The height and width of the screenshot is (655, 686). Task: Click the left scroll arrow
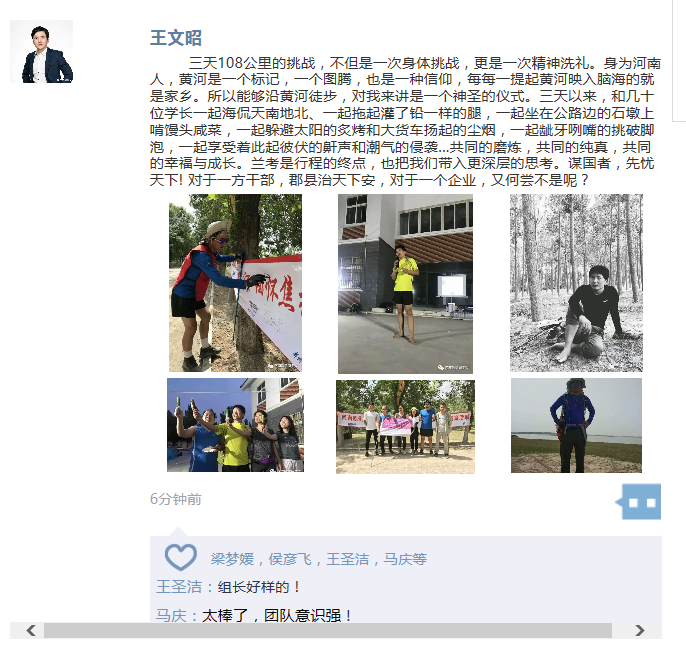point(31,630)
